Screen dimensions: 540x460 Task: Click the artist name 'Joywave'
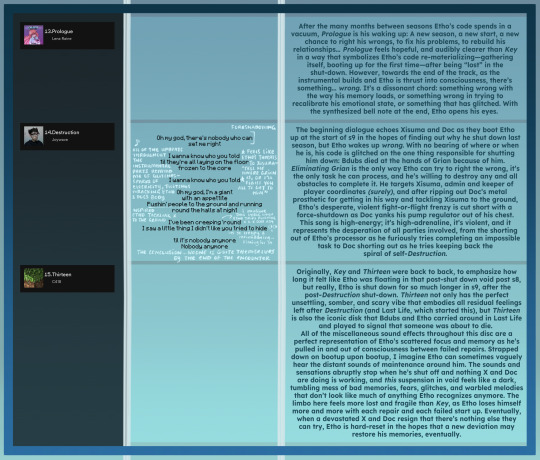60,140
